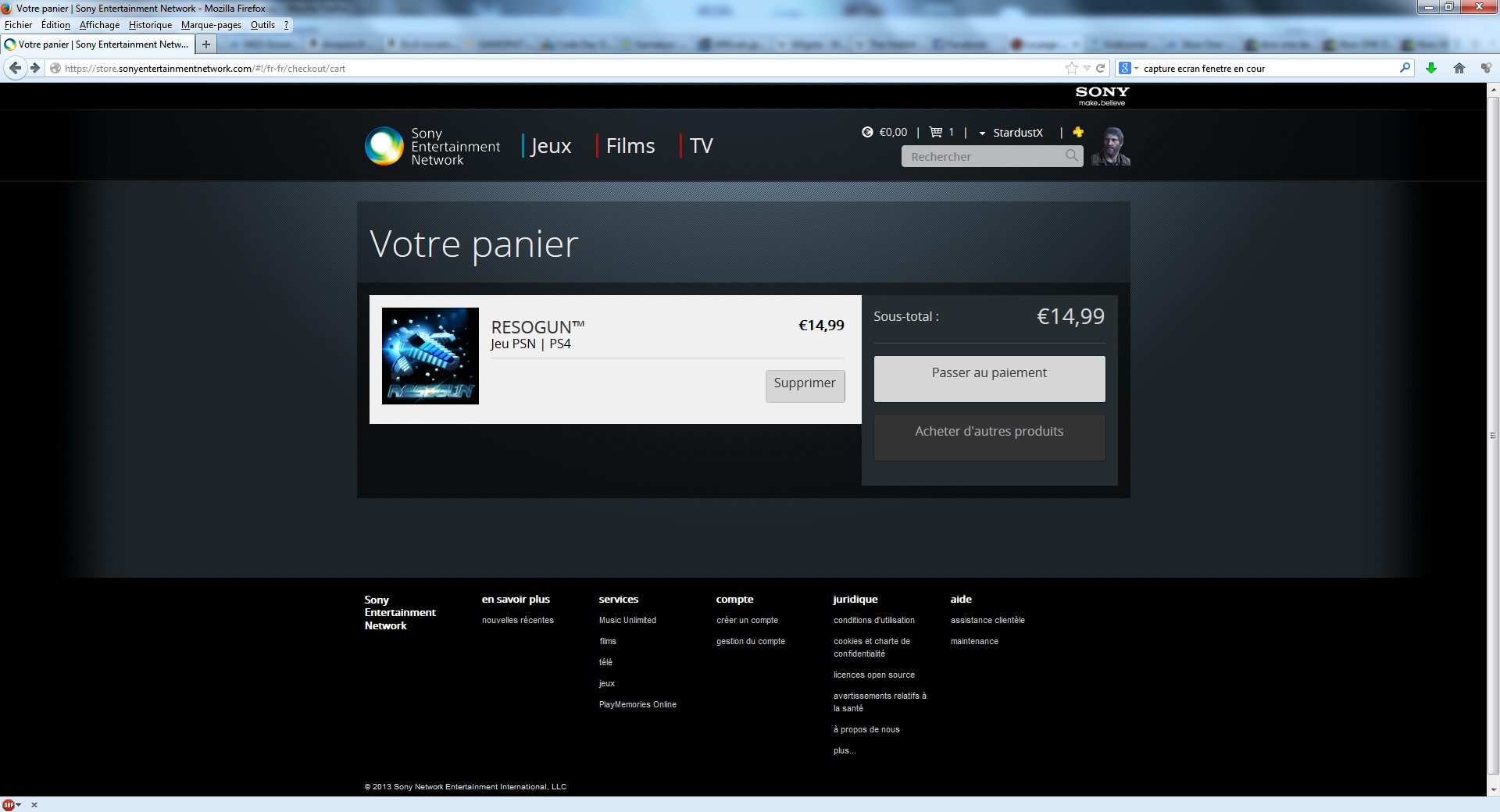This screenshot has height=812, width=1500.
Task: Open the TV section
Action: point(701,146)
